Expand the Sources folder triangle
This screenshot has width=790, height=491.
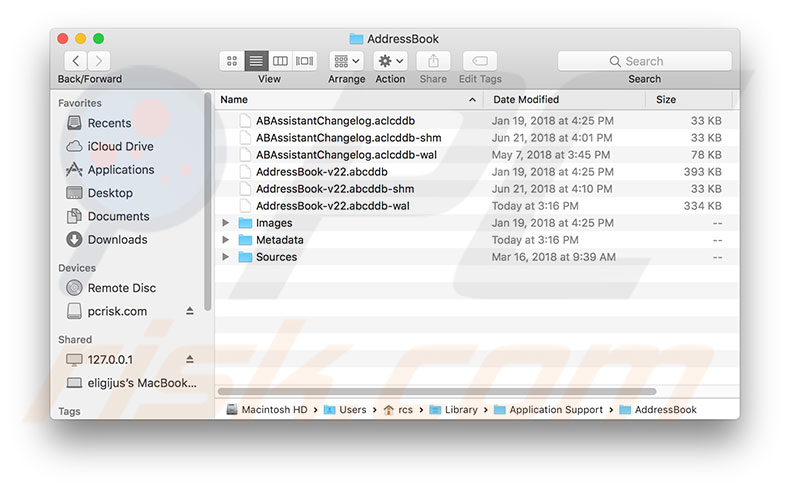(226, 257)
